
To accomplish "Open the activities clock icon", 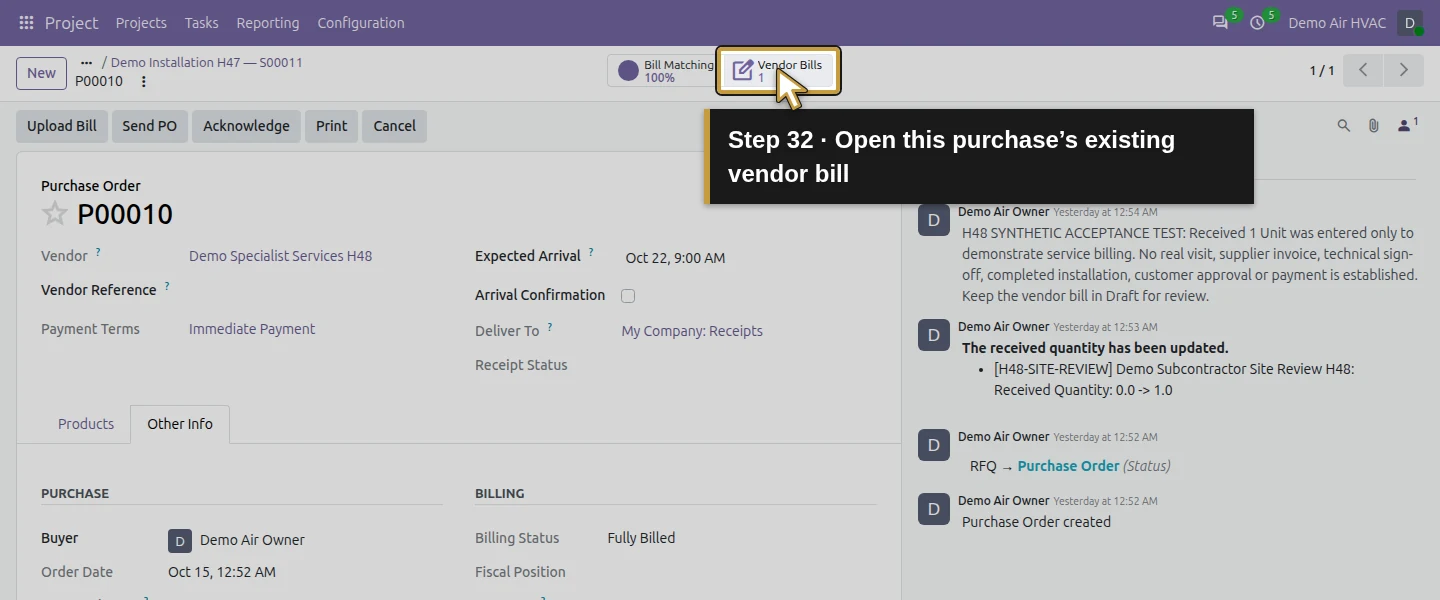I will point(1257,22).
